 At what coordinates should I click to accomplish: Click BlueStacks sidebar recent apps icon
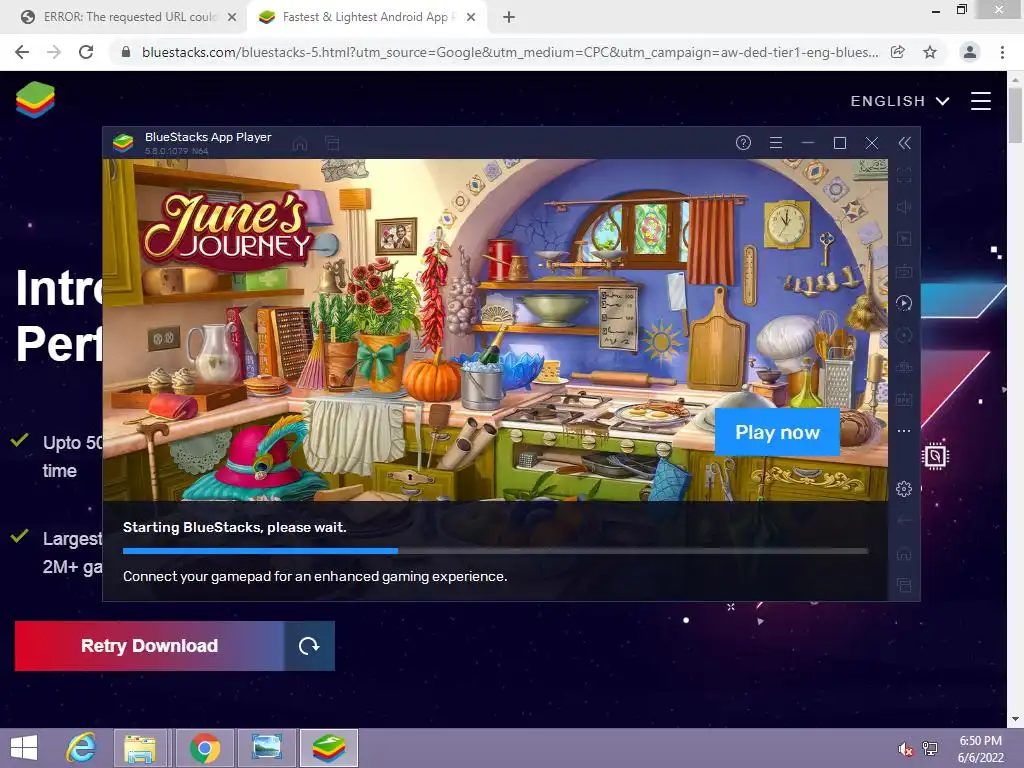coord(904,585)
